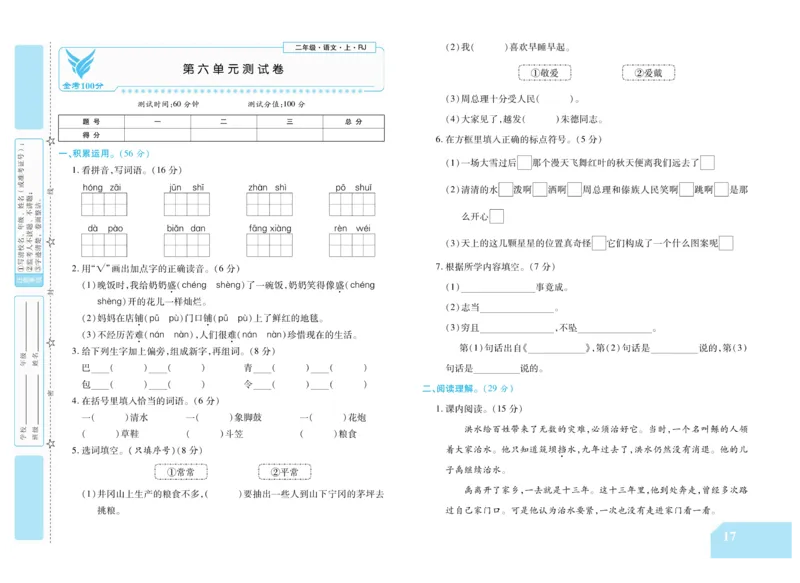The height and width of the screenshot is (583, 800).
Task: Click the decorative dotted divider under the title
Action: (260, 89)
